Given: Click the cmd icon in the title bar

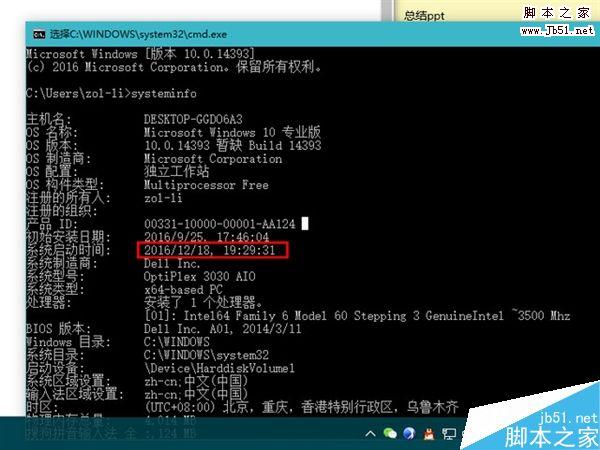Looking at the screenshot, I should coord(37,34).
